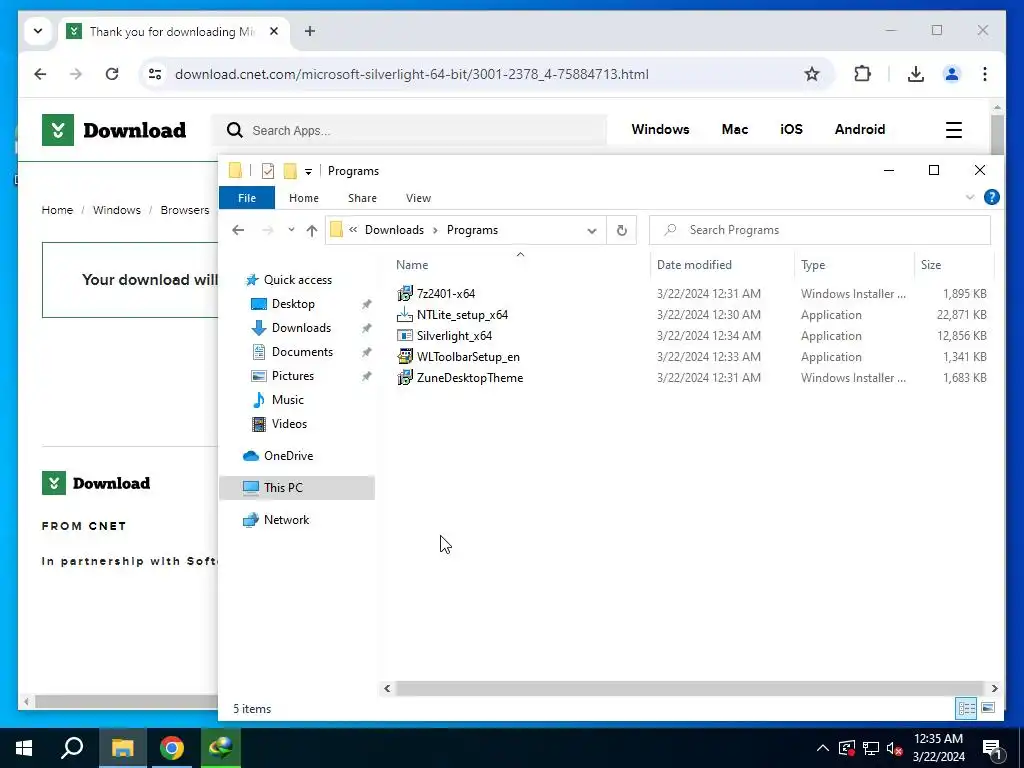Click the Explorer horizontal scrollbar
The image size is (1024, 768).
pyautogui.click(x=690, y=688)
